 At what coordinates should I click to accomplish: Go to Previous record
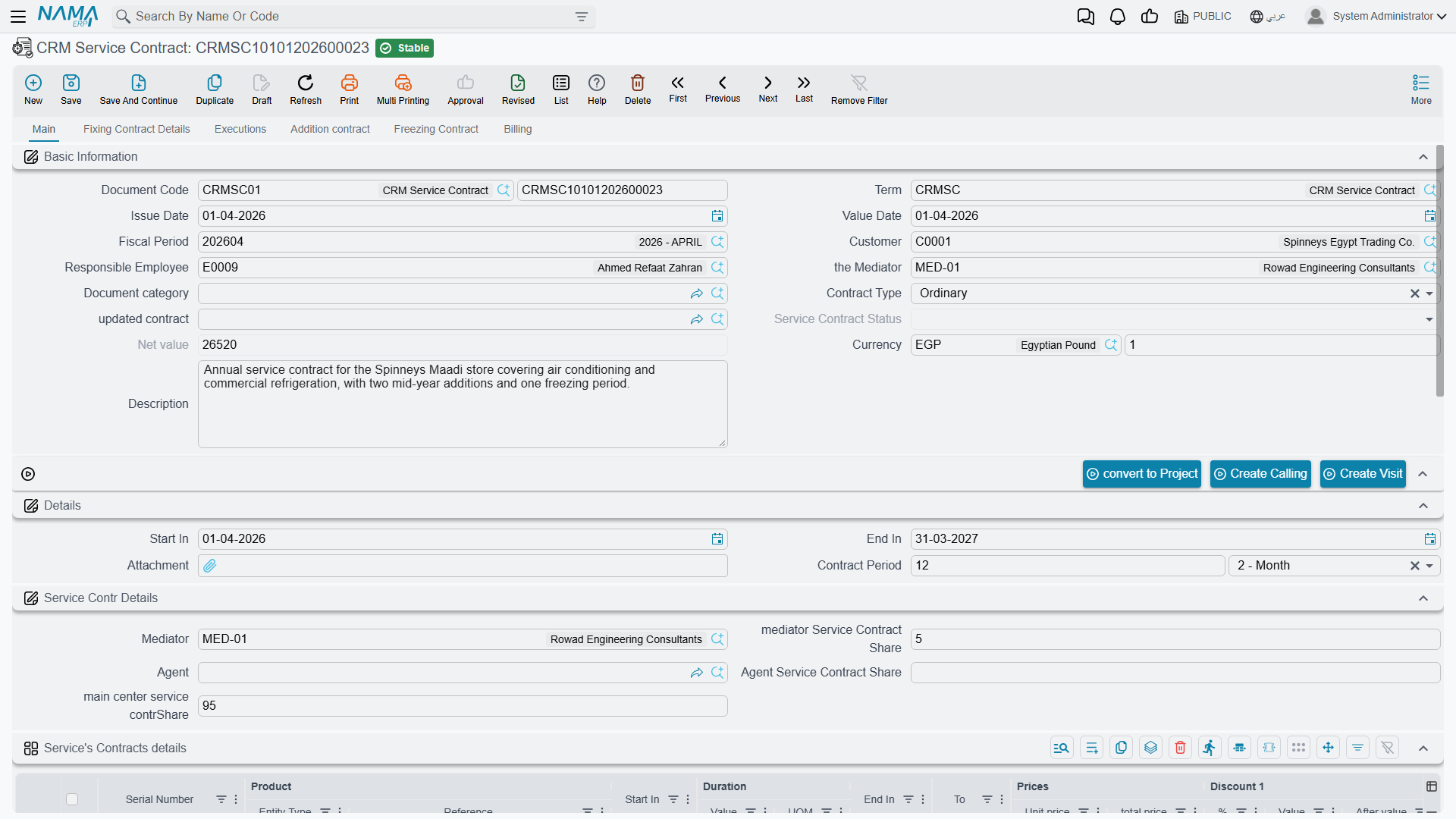[723, 88]
